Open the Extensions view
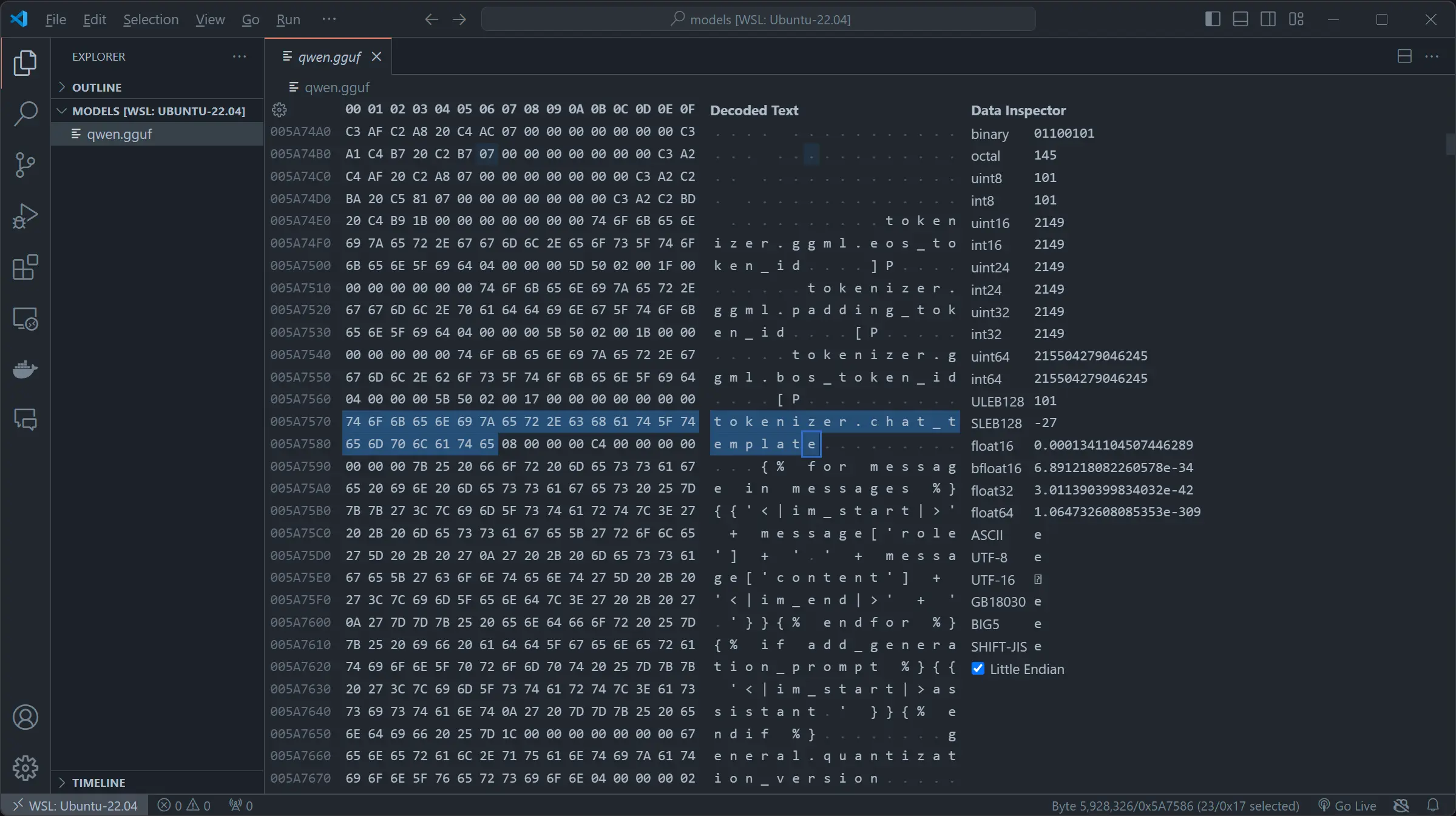 [25, 267]
